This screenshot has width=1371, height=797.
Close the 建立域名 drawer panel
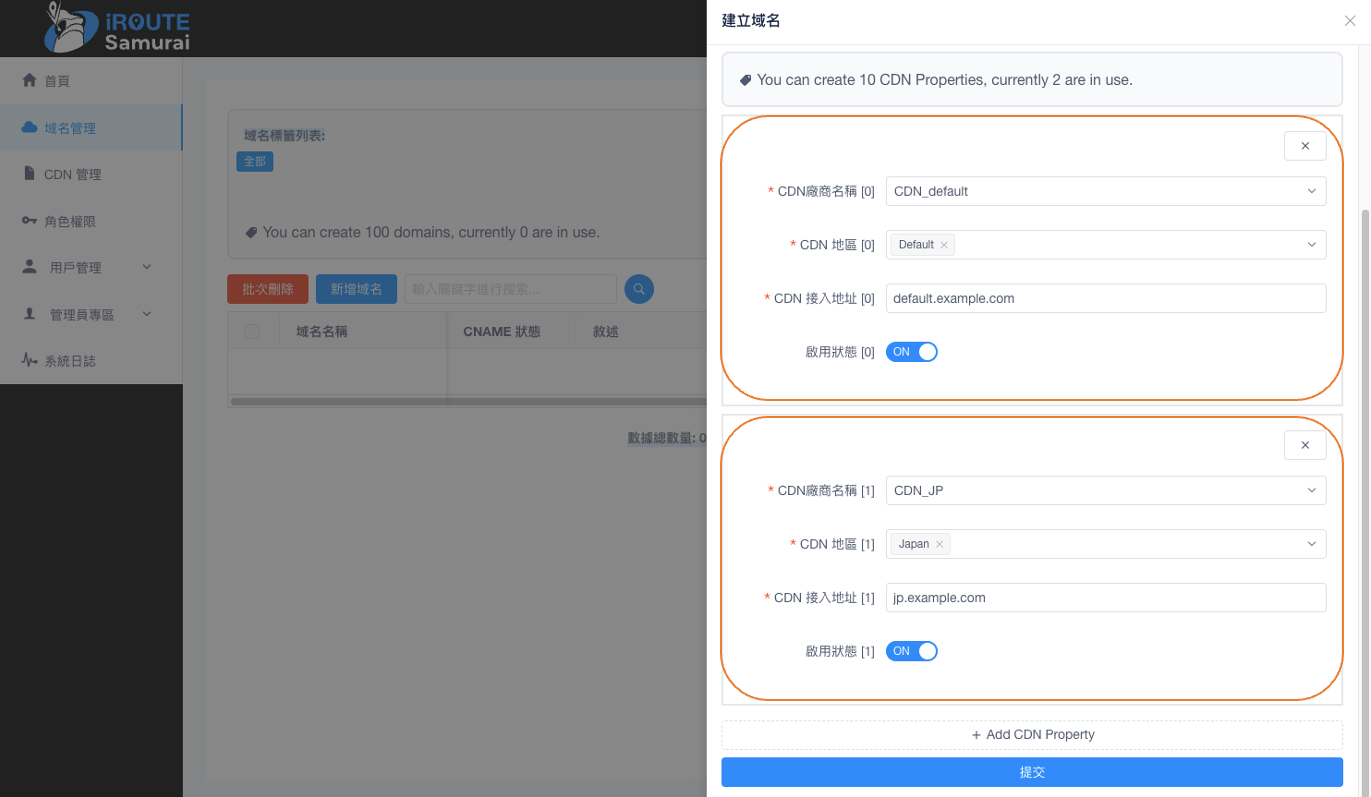1350,21
